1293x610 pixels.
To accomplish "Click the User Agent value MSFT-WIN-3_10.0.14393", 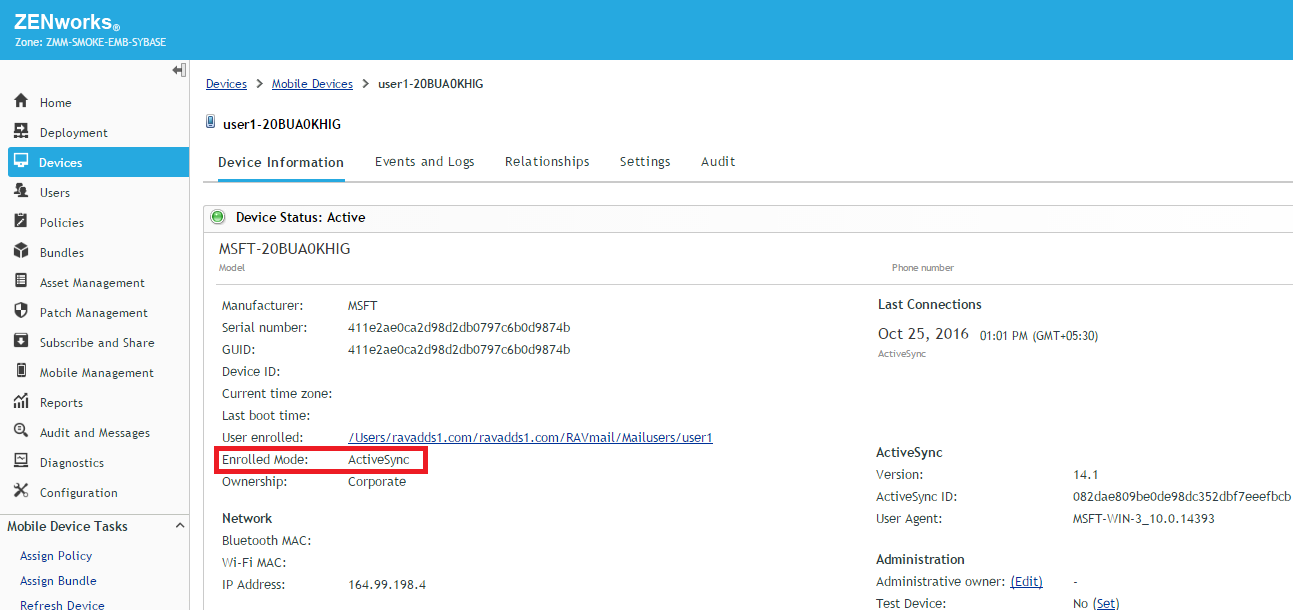I will pos(1144,519).
